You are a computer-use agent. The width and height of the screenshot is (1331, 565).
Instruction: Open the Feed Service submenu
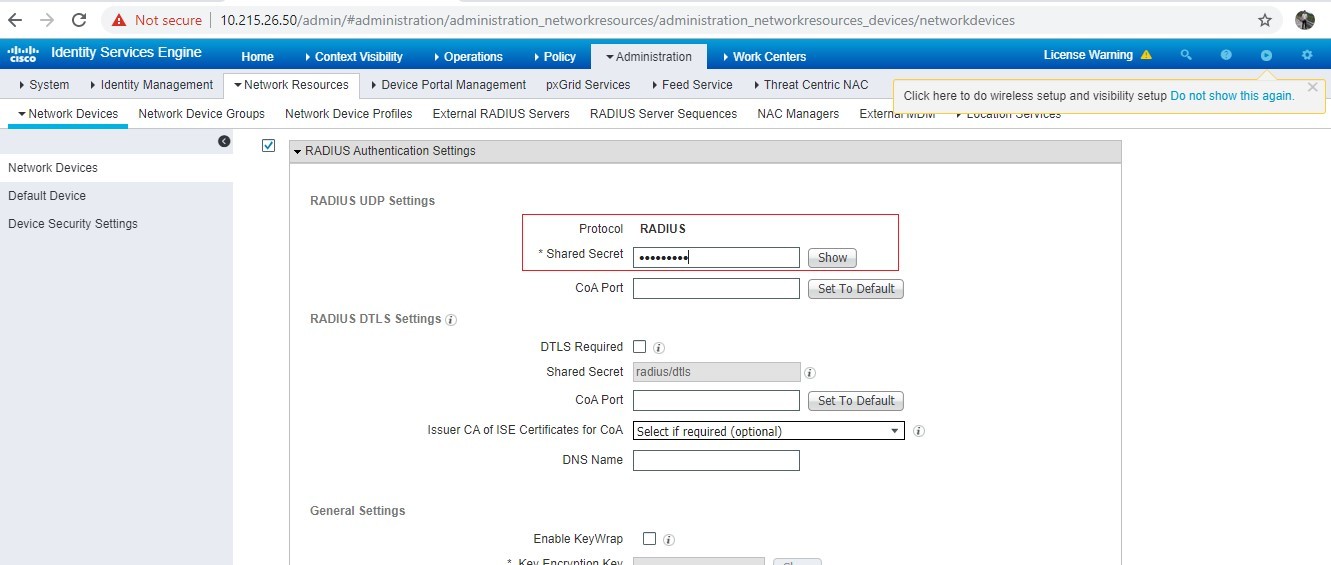[691, 85]
